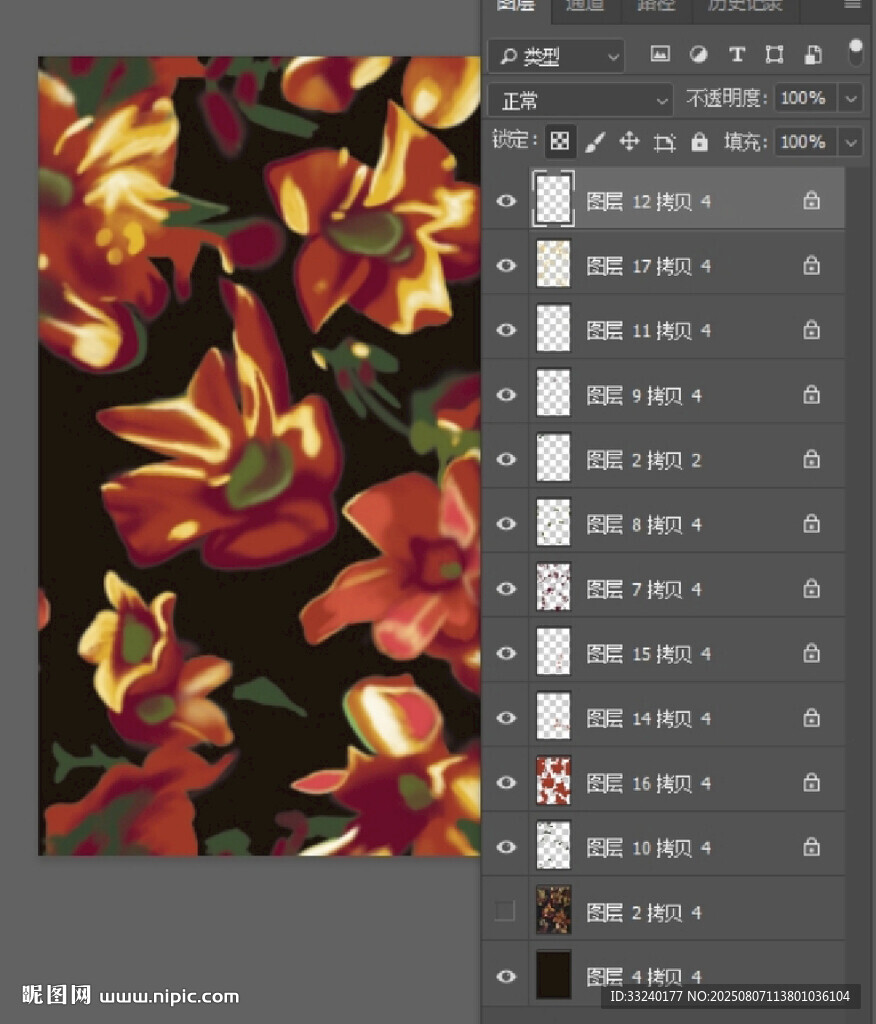Expand the 填充 fill slider arrow

[851, 142]
